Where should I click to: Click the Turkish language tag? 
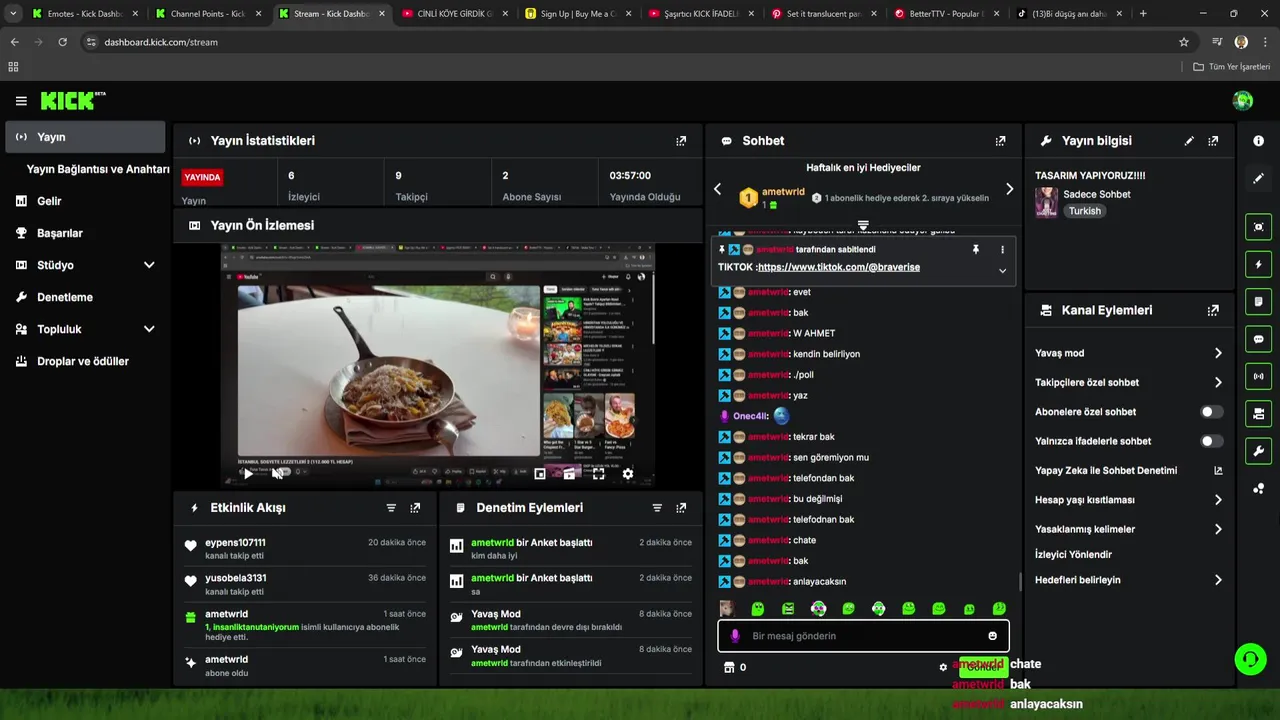click(1084, 211)
